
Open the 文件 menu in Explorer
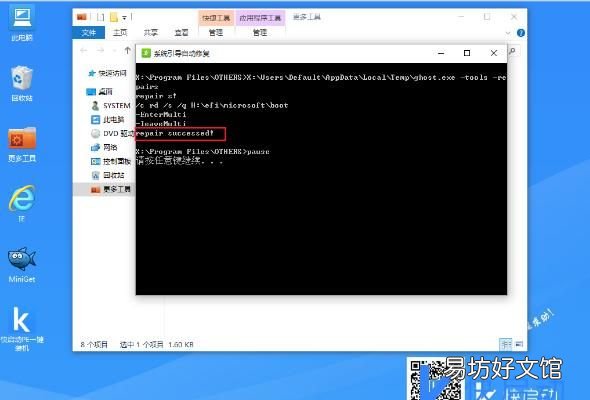pos(89,33)
